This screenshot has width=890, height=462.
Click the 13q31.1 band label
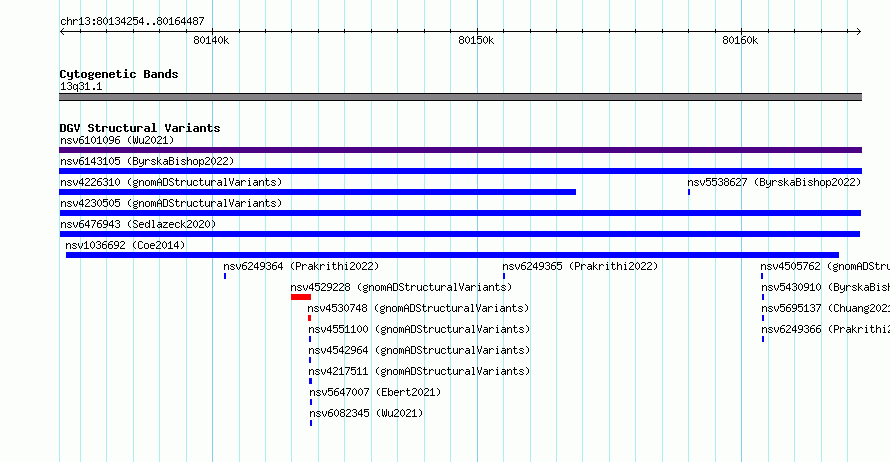pos(81,86)
